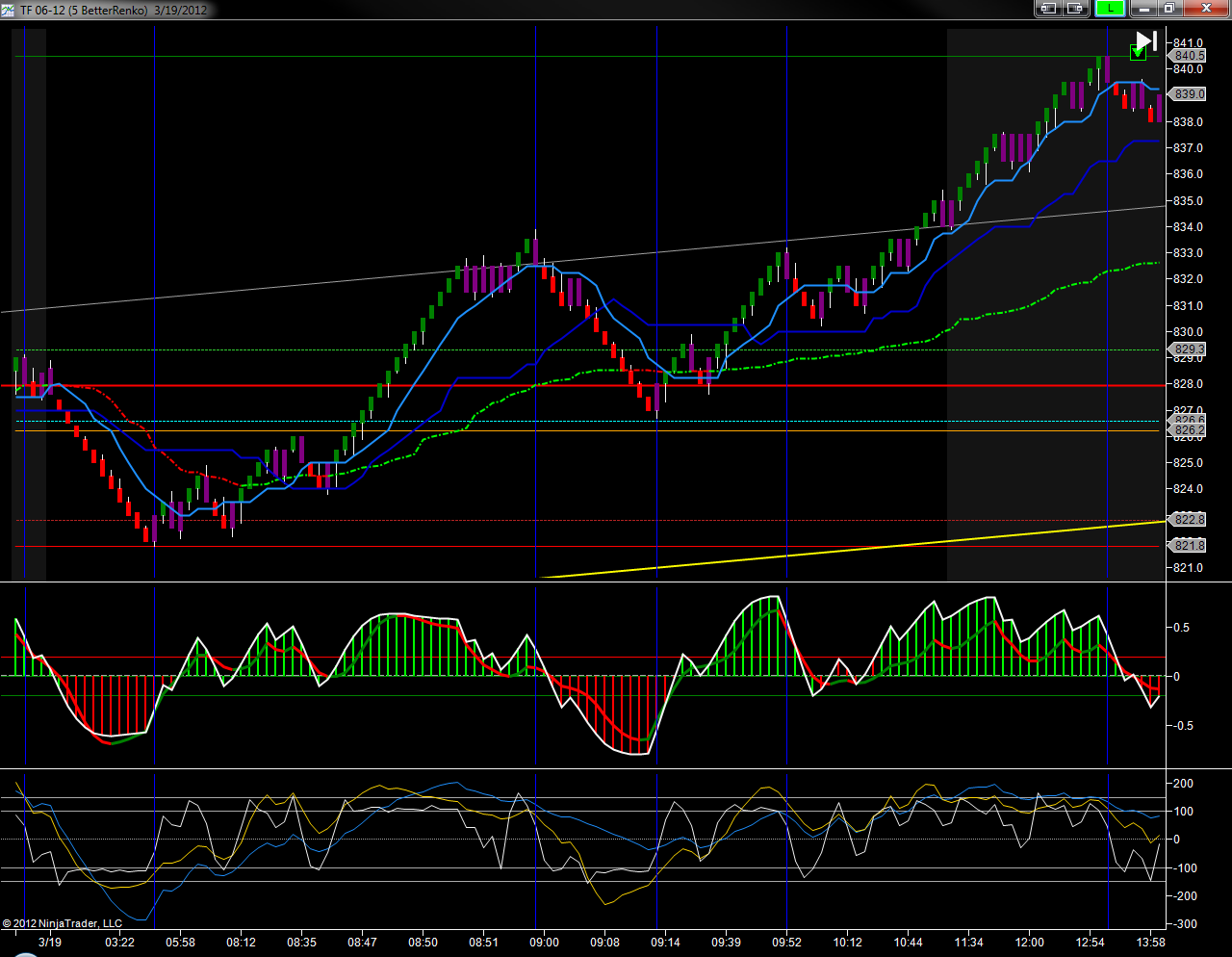The height and width of the screenshot is (957, 1232).
Task: Click the 08:12 time axis label
Action: [241, 943]
